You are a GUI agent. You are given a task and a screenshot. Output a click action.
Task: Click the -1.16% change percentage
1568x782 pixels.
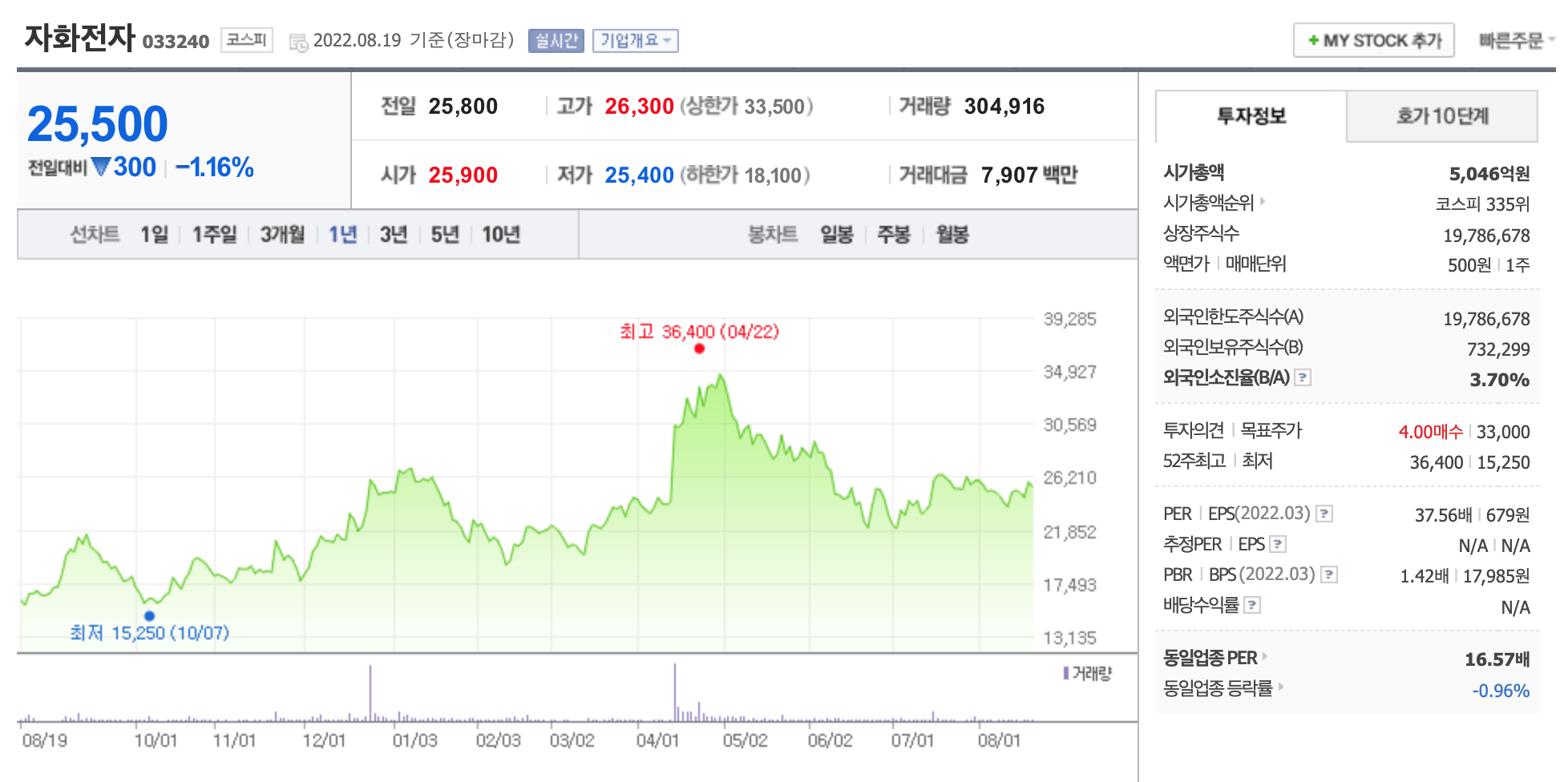tap(215, 167)
